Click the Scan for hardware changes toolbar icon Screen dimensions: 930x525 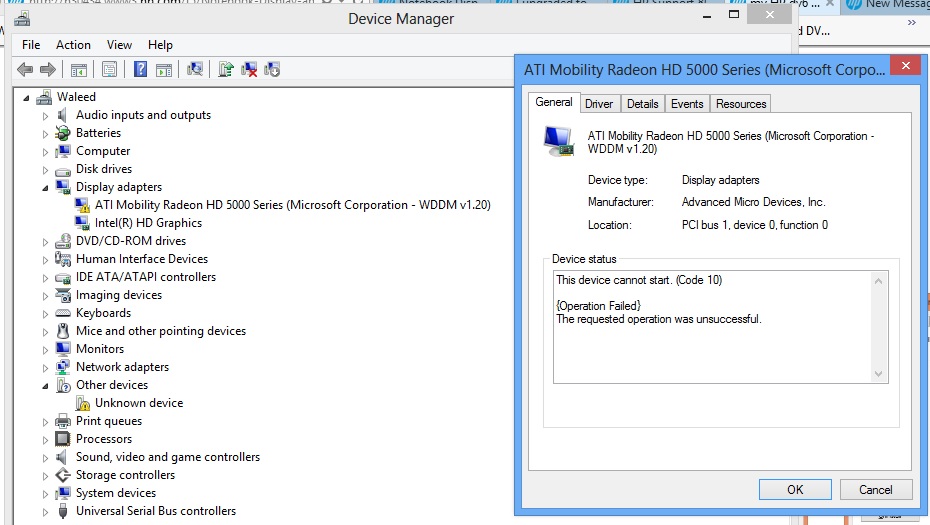pyautogui.click(x=196, y=69)
